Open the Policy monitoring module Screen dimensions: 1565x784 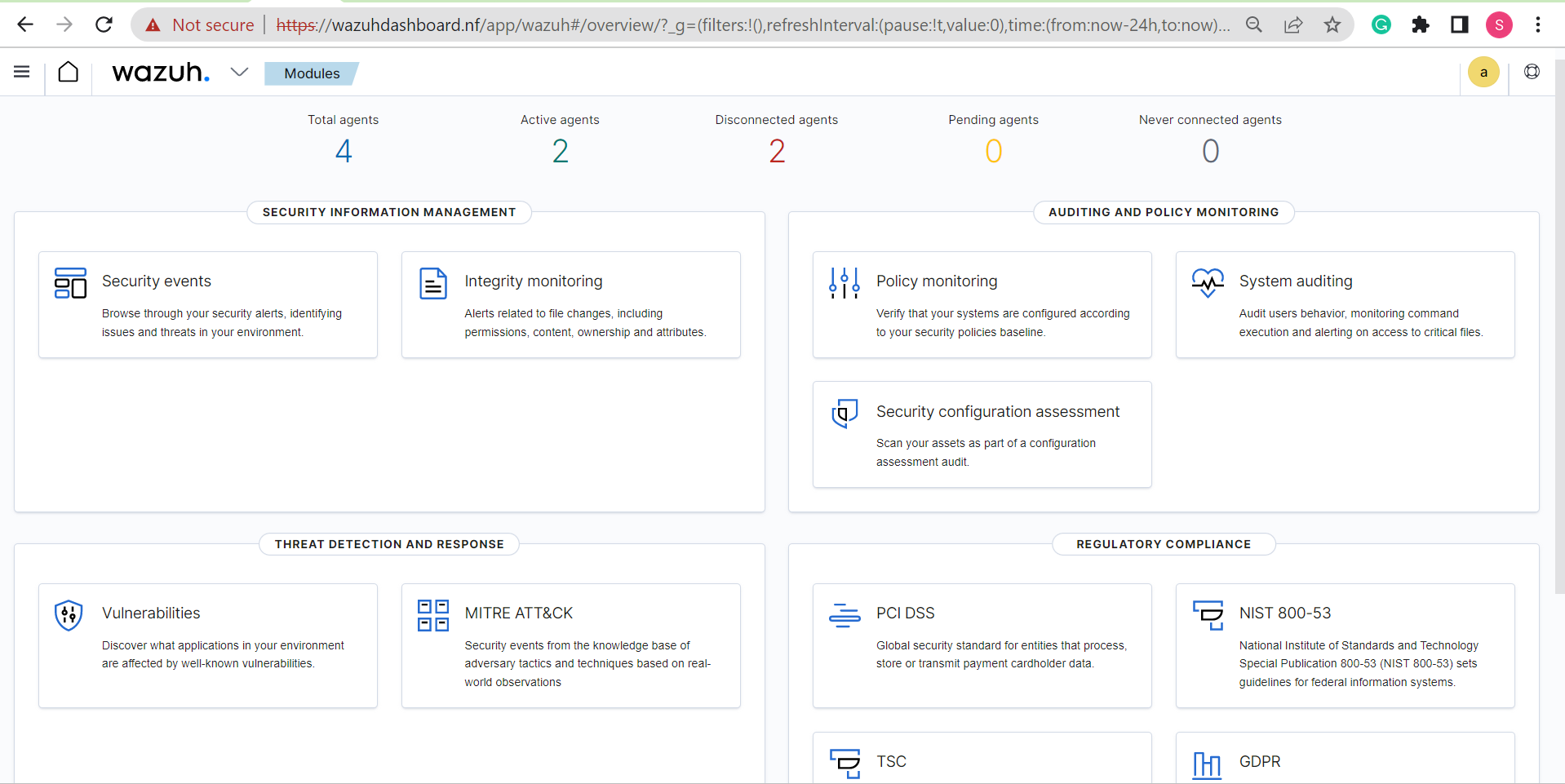(982, 304)
